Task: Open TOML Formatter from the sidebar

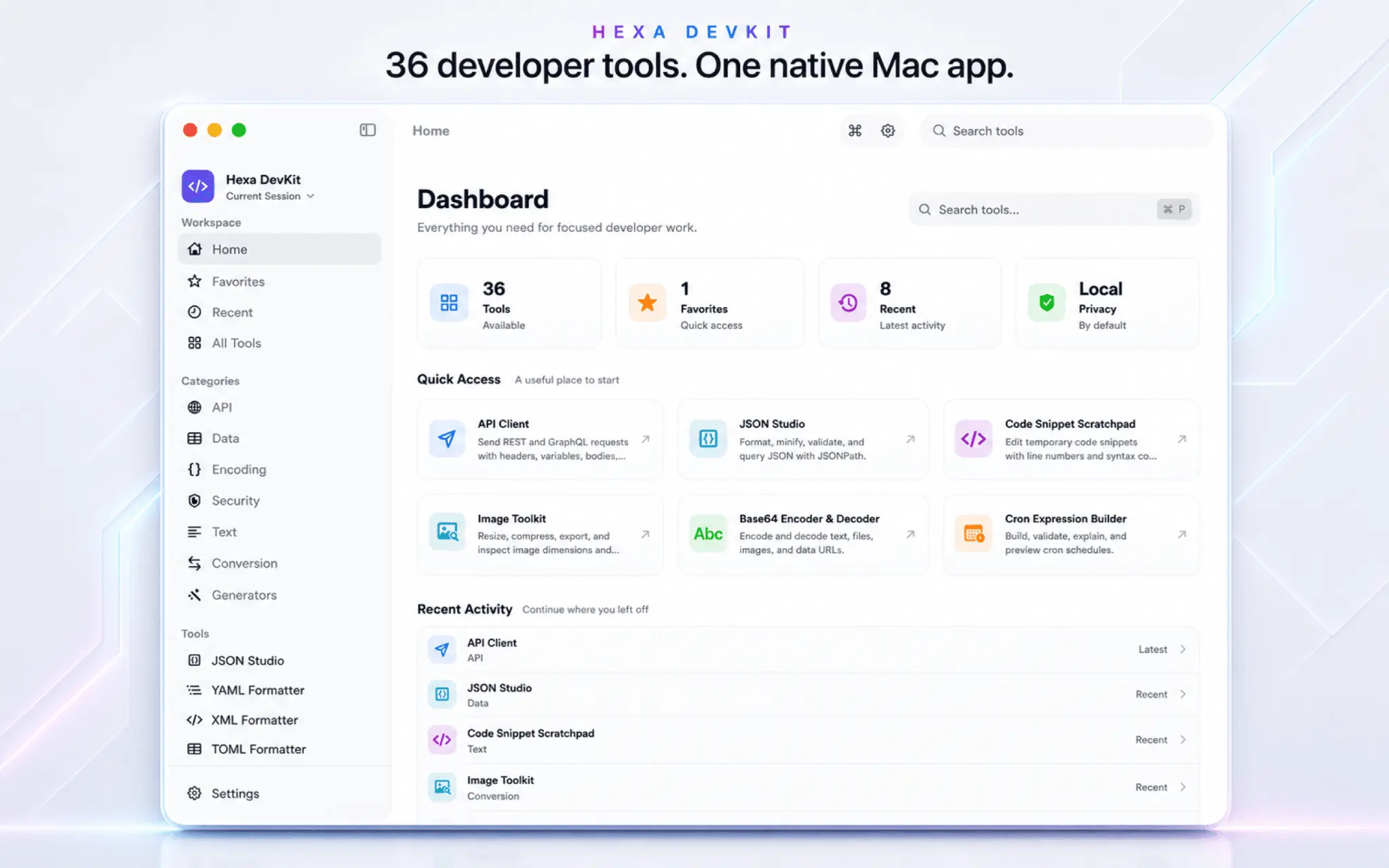Action: (x=279, y=749)
